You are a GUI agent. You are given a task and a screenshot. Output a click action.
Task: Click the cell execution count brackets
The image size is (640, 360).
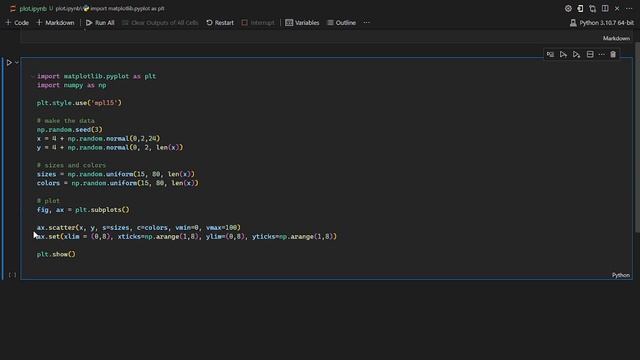click(x=13, y=275)
